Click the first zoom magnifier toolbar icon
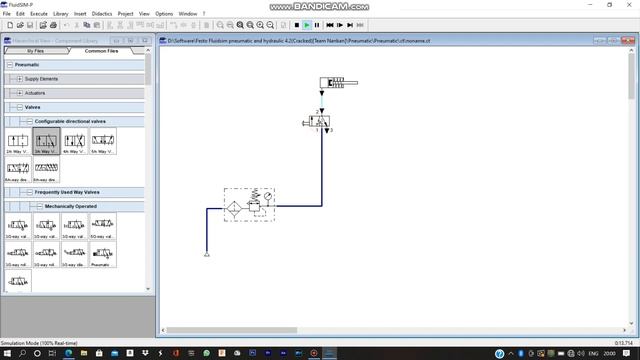Image resolution: width=640 pixels, height=360 pixels. coord(220,25)
